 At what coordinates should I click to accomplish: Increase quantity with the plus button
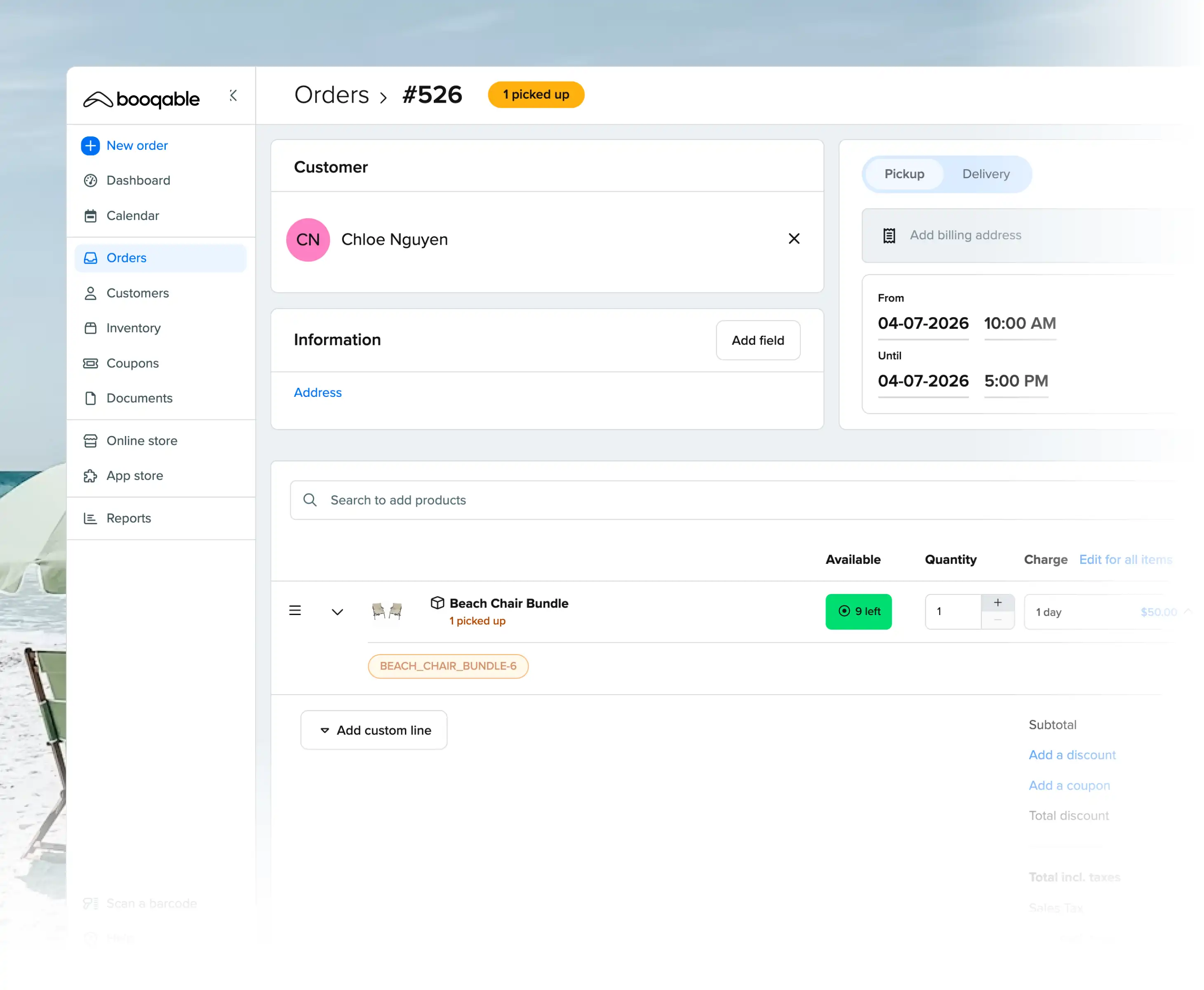(x=997, y=603)
